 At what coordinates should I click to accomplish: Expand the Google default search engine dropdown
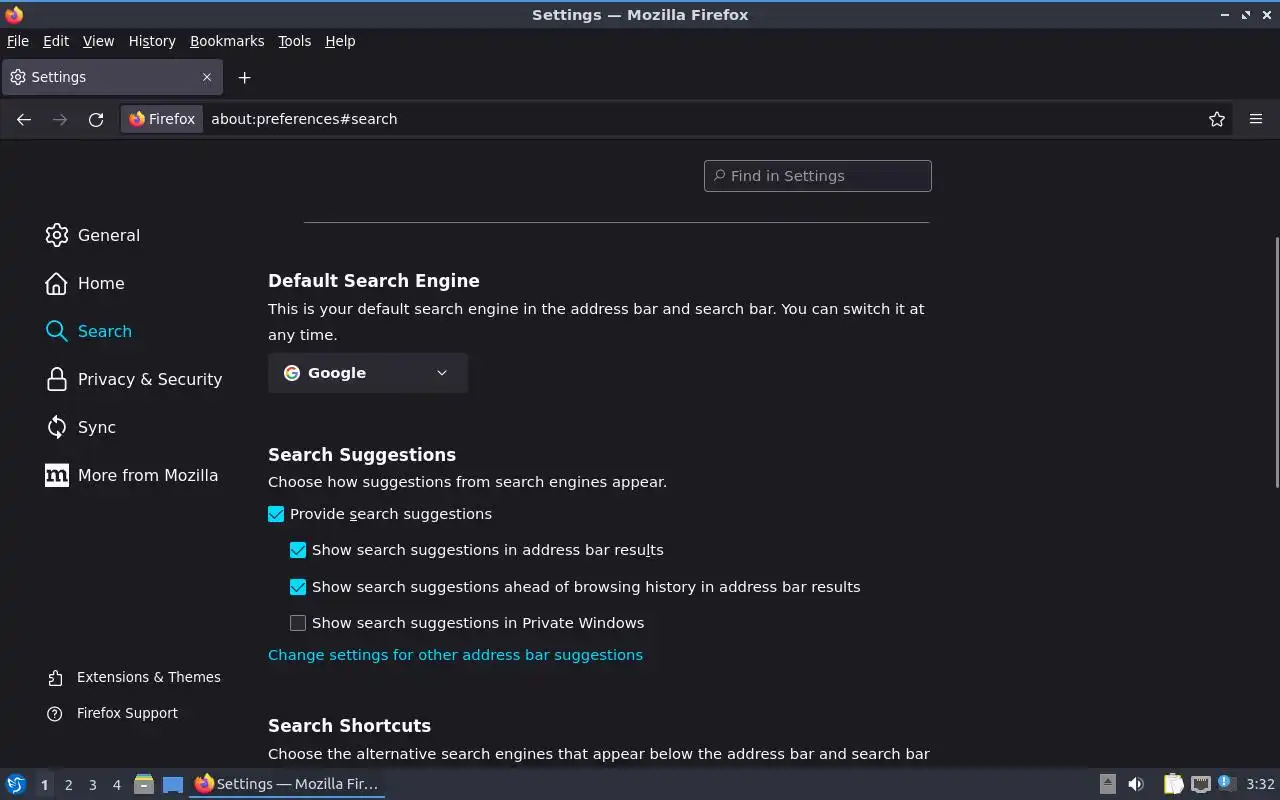click(x=368, y=373)
